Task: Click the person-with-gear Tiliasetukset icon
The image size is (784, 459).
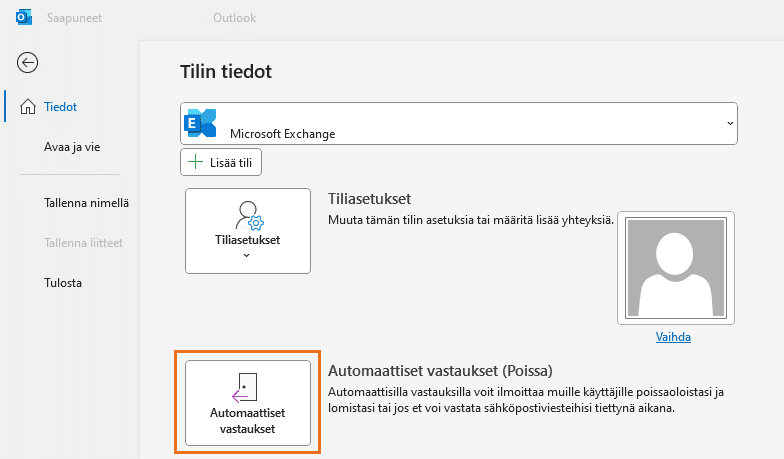Action: 247,215
